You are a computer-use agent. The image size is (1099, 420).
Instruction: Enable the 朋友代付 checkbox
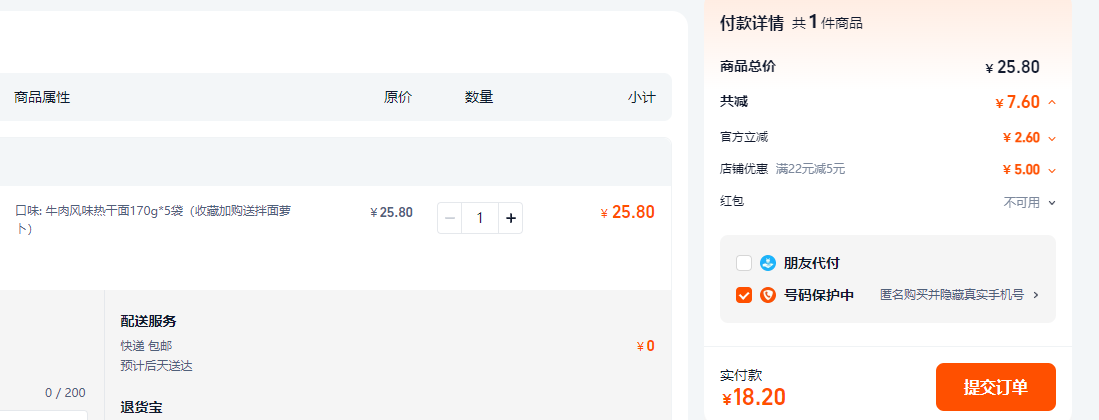744,264
